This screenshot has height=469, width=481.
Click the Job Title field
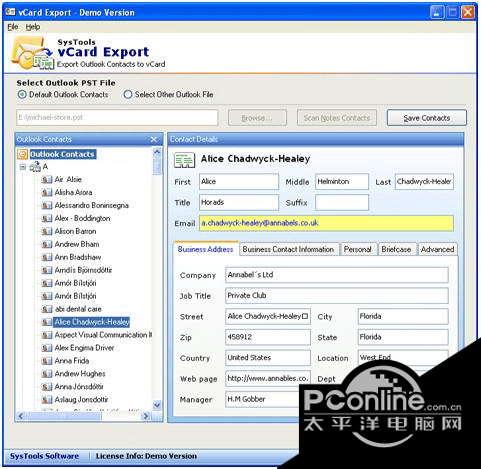337,296
